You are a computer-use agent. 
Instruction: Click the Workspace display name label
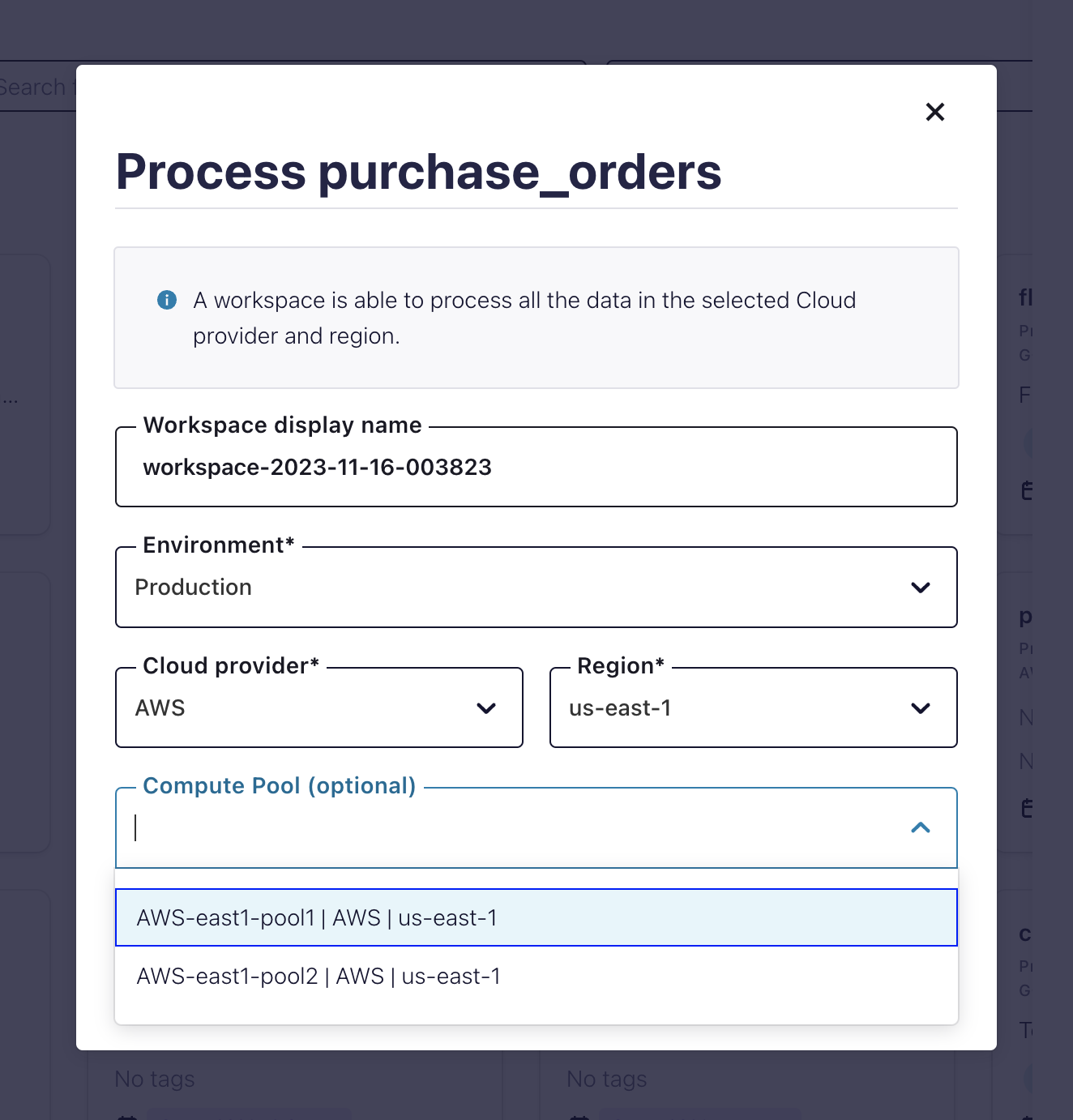[282, 425]
